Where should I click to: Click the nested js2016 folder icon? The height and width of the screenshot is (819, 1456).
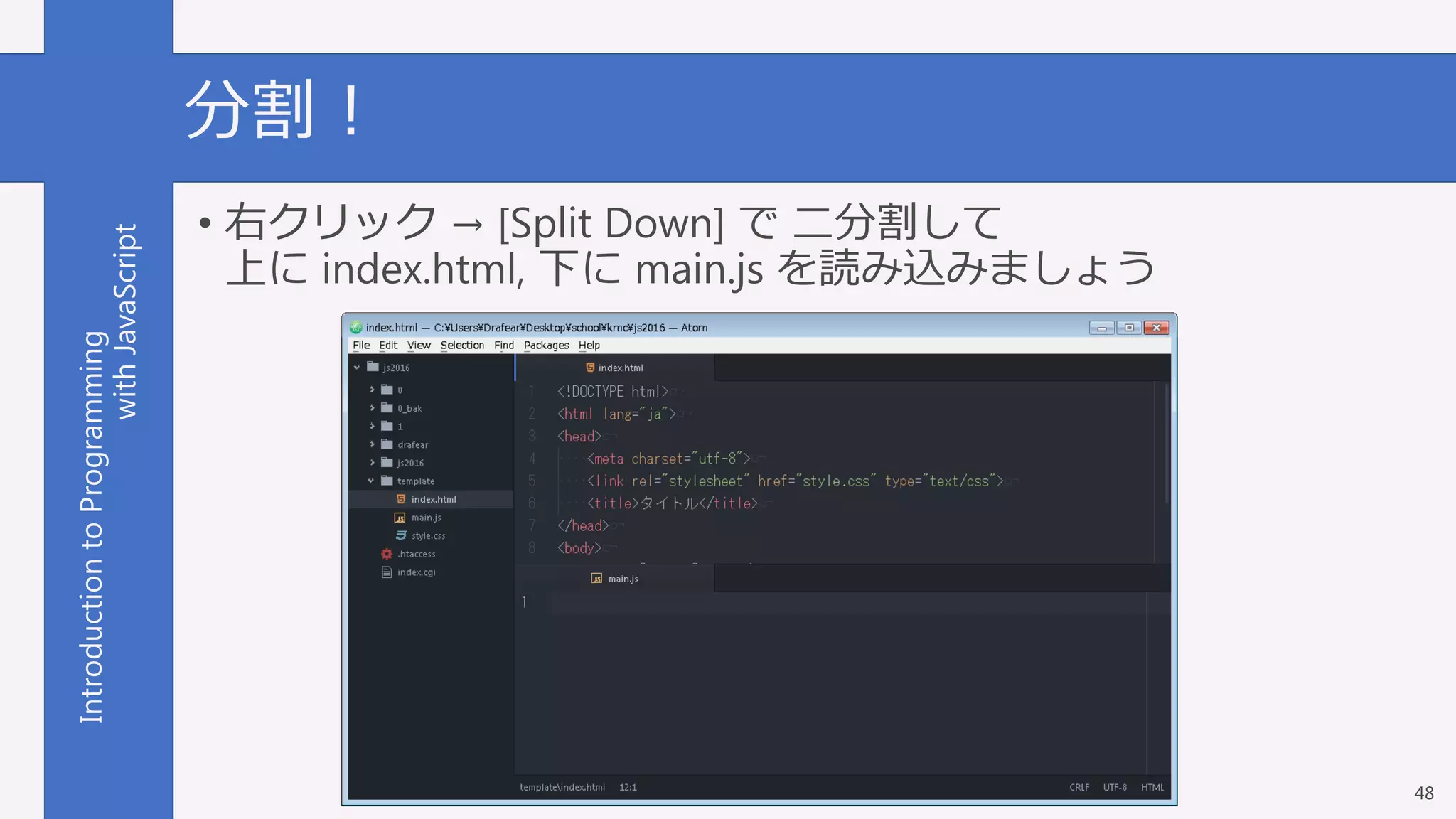click(387, 462)
